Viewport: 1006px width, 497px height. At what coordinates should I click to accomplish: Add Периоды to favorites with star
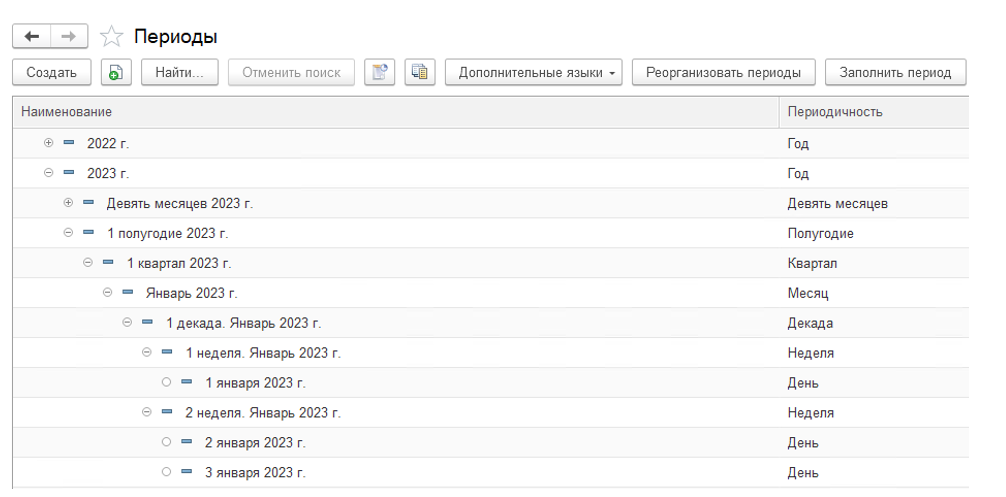point(111,37)
